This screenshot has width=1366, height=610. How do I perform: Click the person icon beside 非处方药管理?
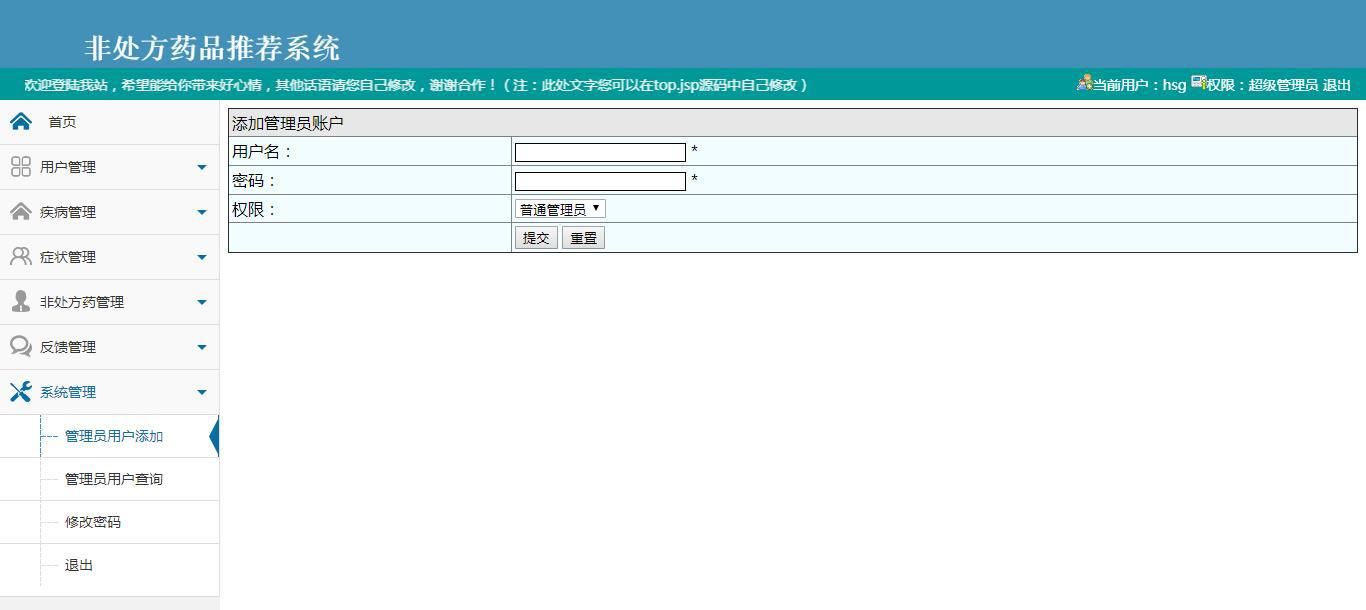tap(21, 302)
